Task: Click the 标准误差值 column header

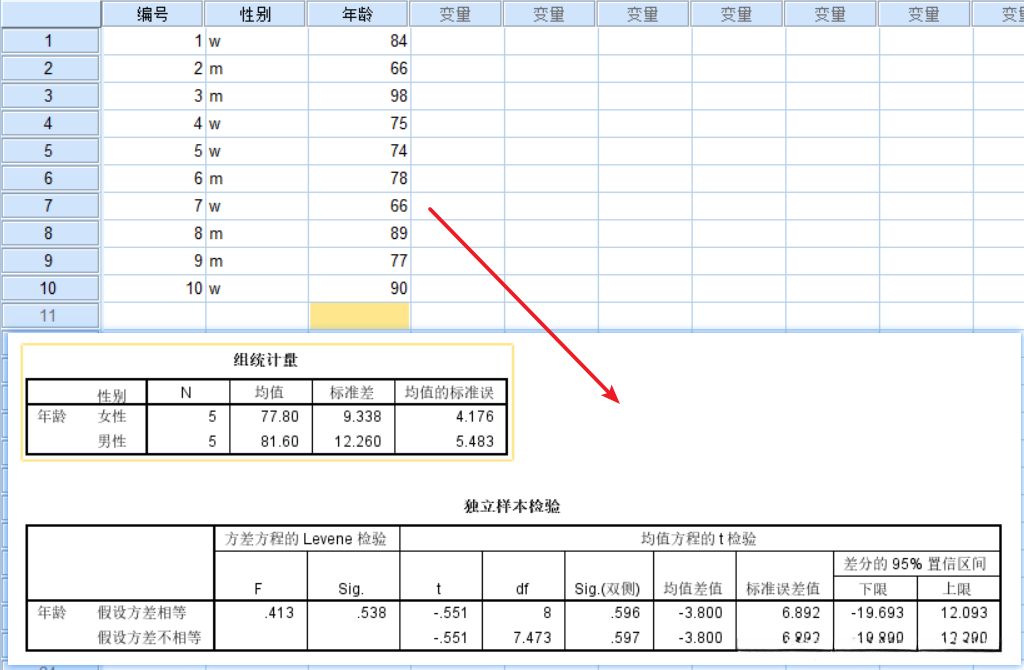Action: point(782,588)
